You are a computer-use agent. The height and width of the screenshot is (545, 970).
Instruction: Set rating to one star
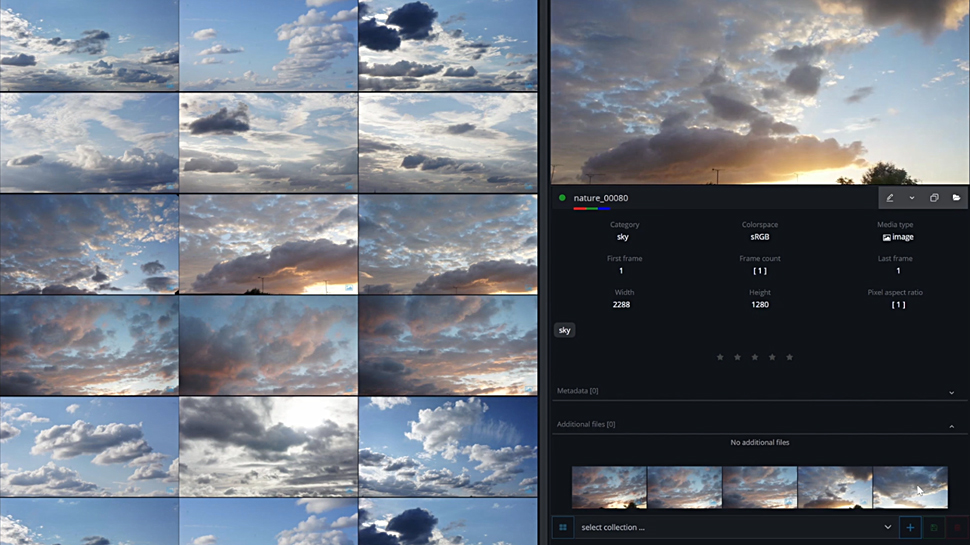tap(720, 357)
